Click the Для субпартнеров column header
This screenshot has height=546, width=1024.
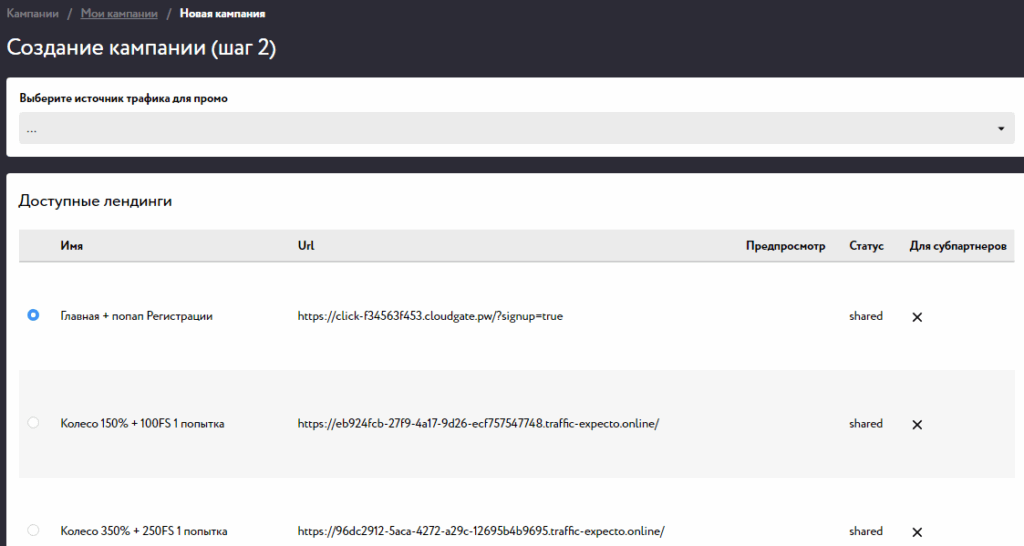point(957,246)
